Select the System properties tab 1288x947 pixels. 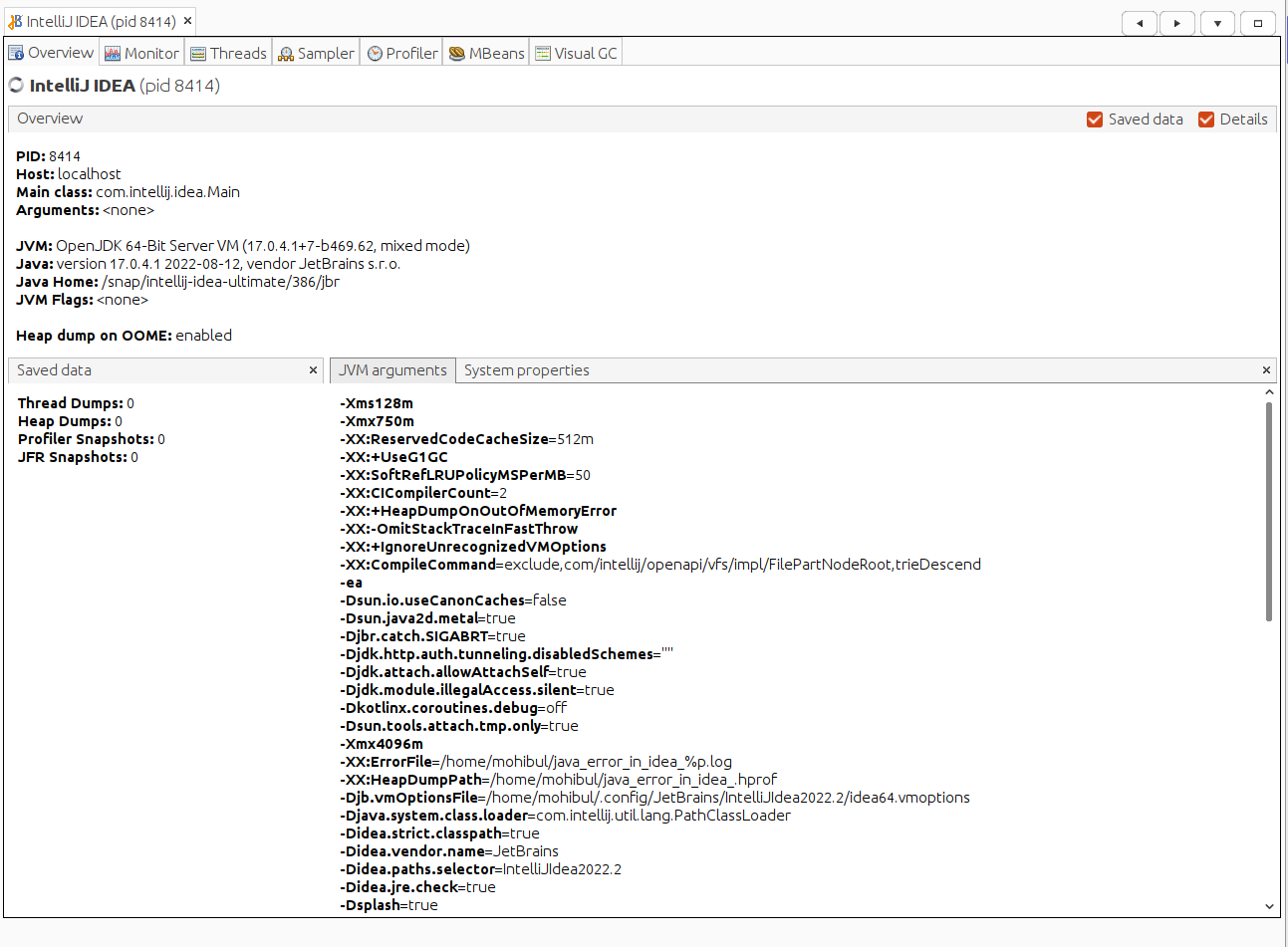[526, 370]
